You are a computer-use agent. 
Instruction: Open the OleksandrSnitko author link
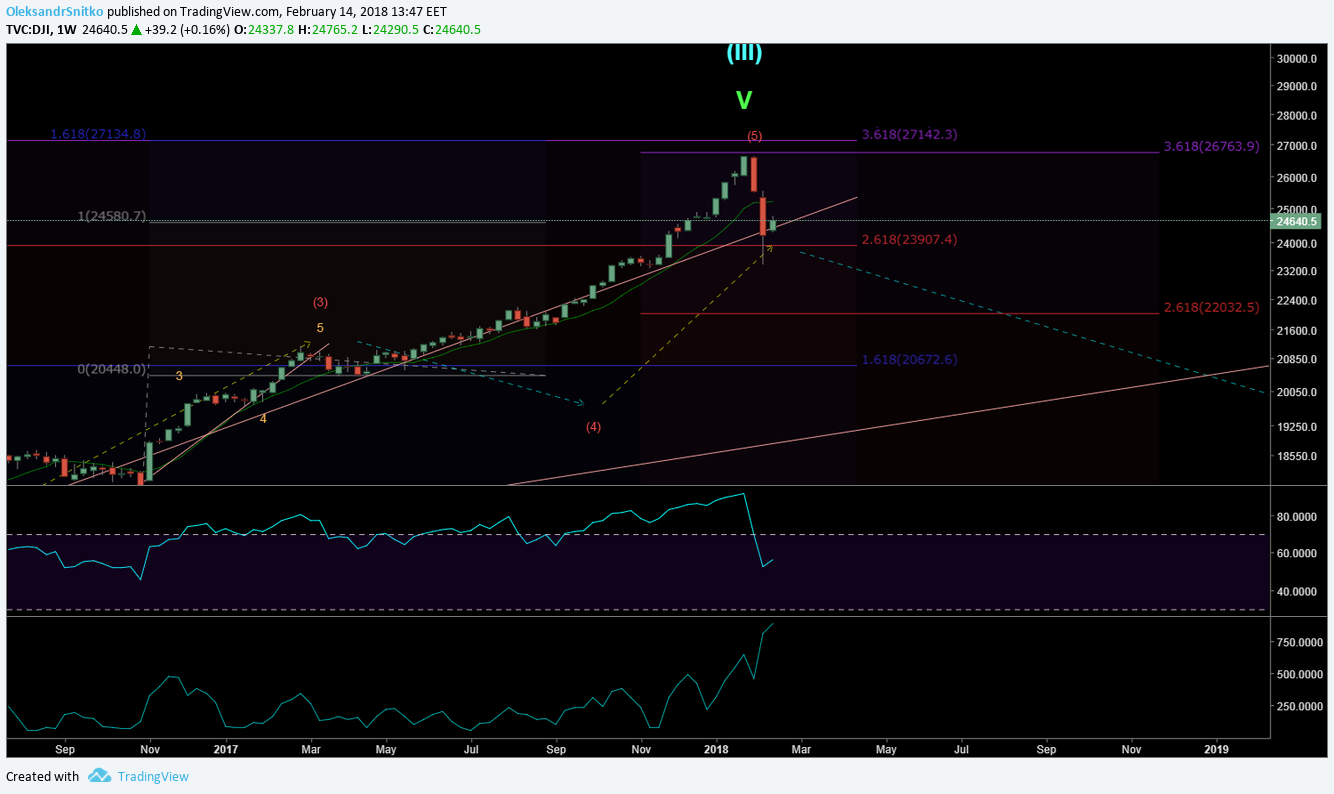coord(54,12)
